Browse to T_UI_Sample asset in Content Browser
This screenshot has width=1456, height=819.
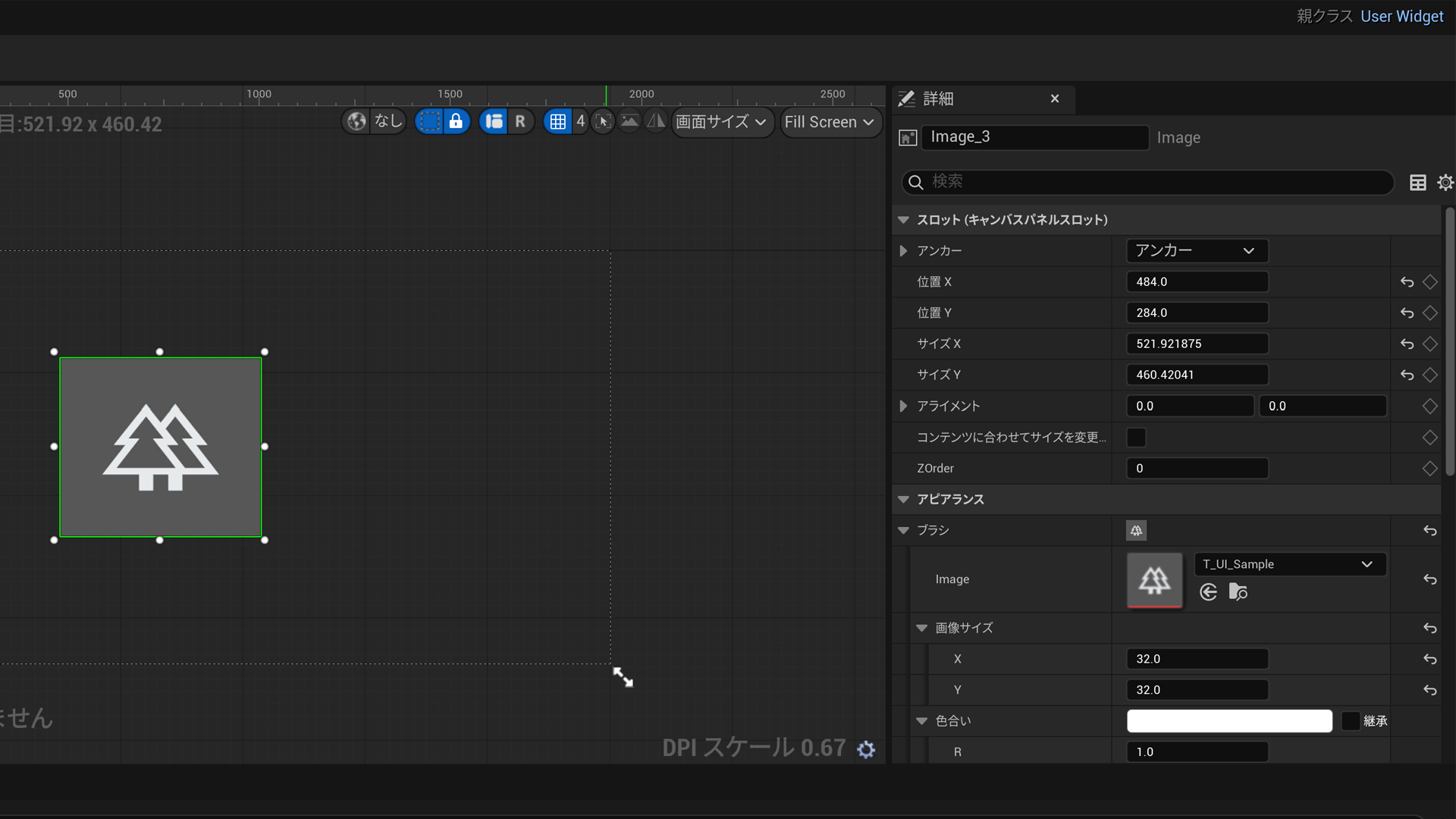click(1239, 592)
